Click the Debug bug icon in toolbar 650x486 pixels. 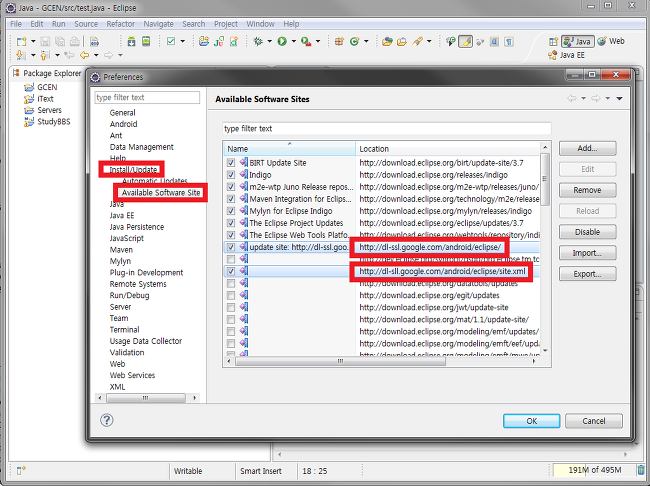click(x=258, y=41)
